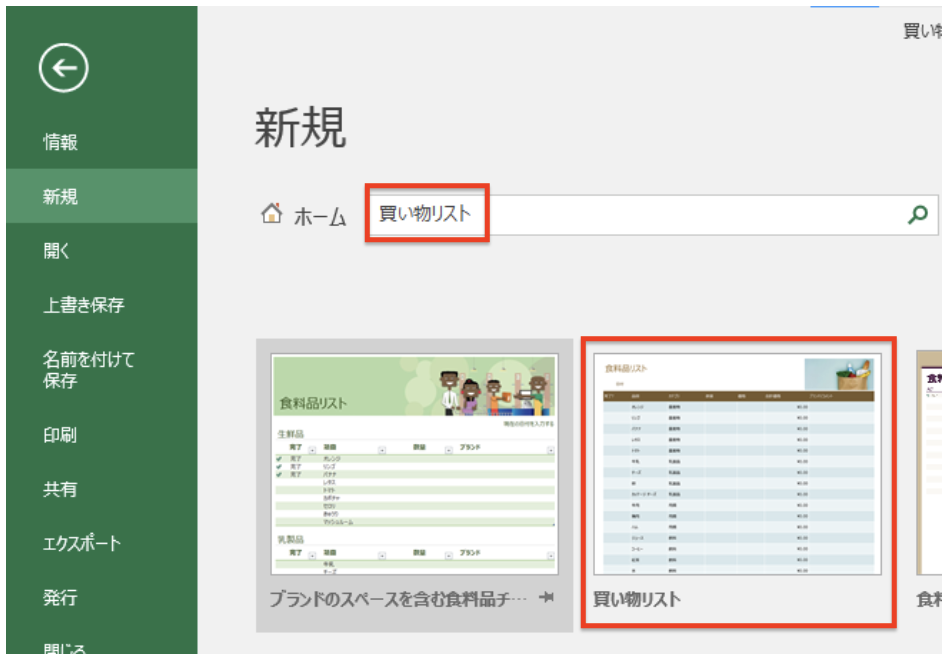Choose 上書き保存 in the sidebar
948x664 pixels.
coord(84,305)
